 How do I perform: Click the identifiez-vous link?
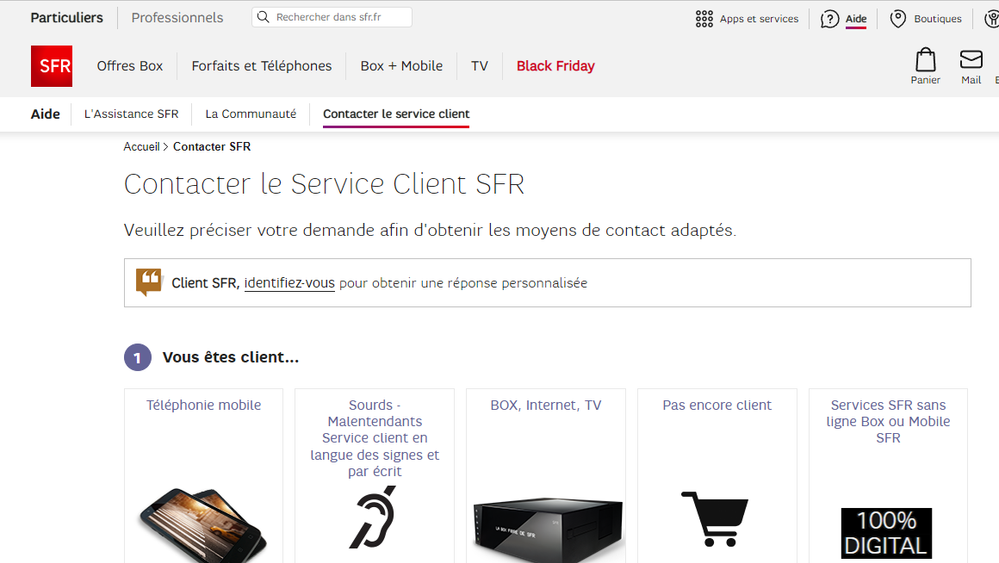coord(289,283)
